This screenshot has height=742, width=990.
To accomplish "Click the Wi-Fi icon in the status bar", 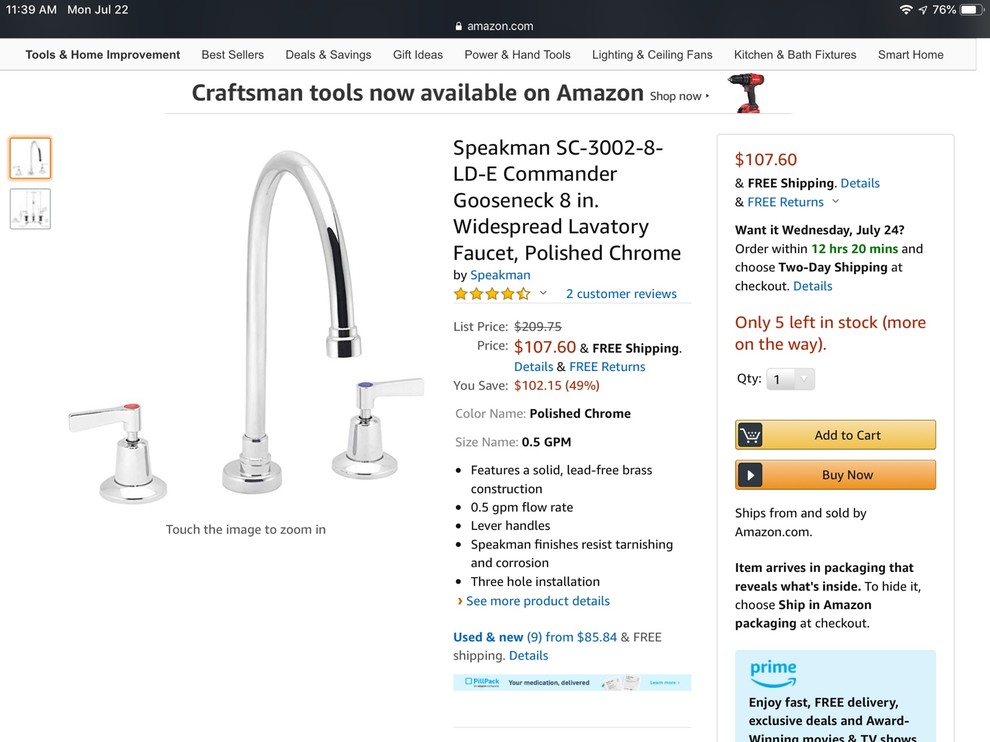I will coord(905,9).
